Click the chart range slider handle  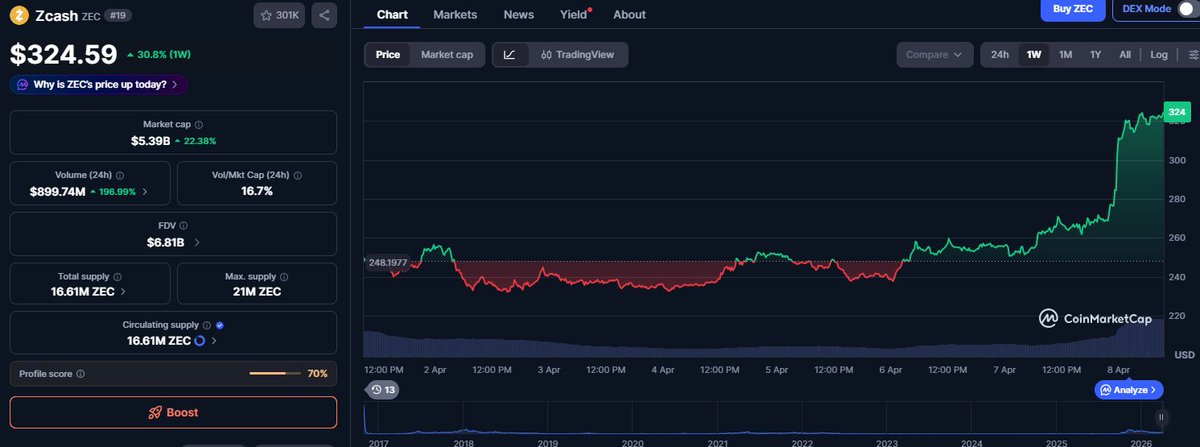(x=1161, y=417)
